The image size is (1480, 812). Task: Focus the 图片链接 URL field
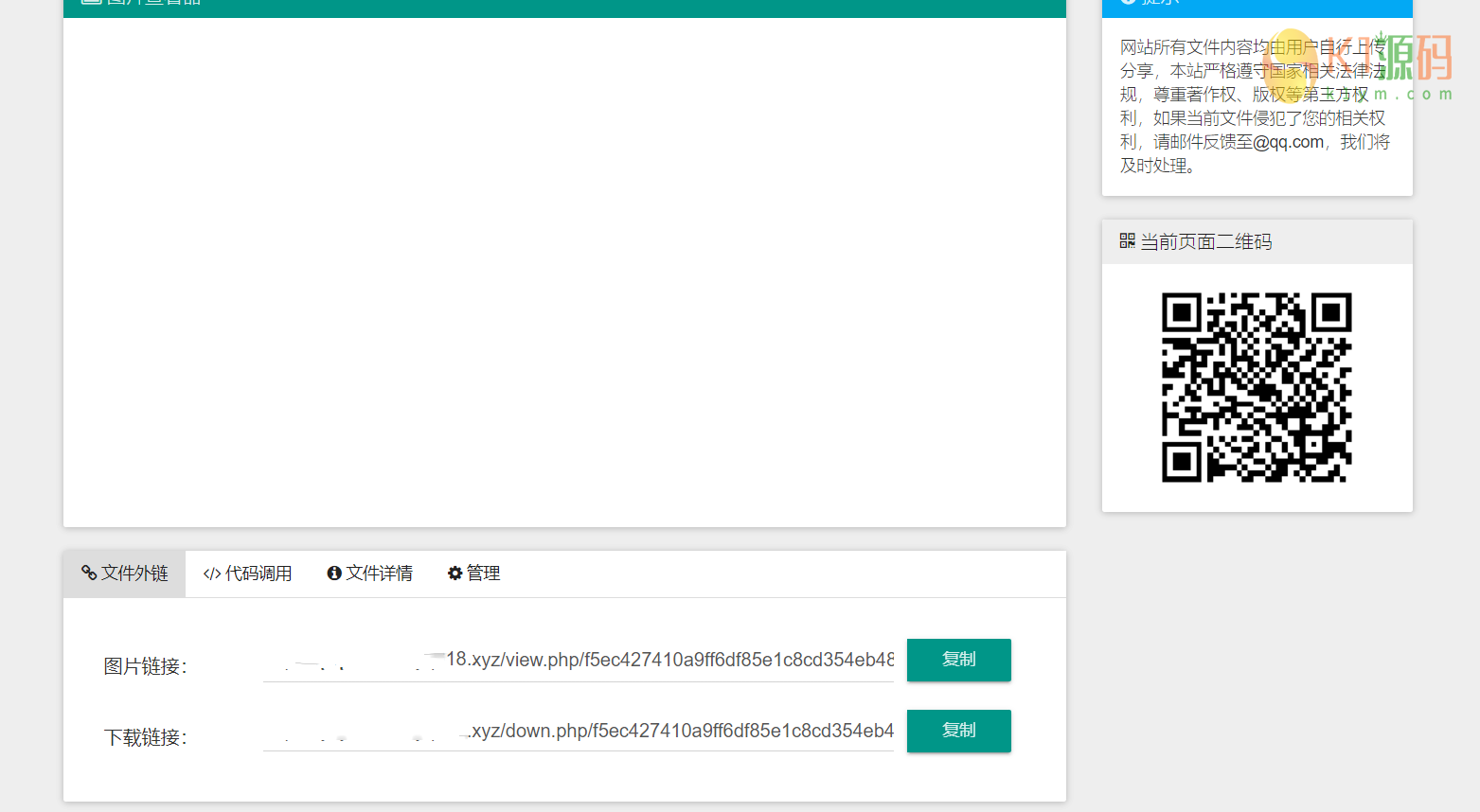579,660
